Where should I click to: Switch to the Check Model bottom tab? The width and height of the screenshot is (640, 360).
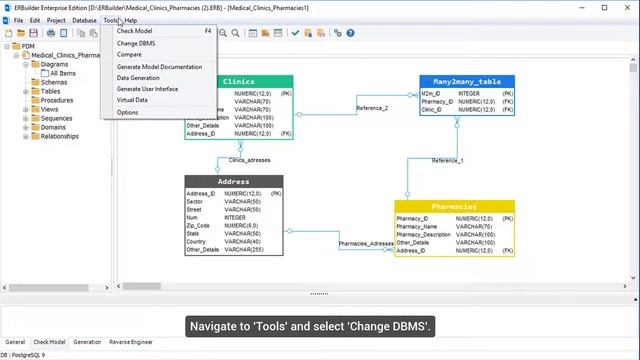[x=49, y=342]
